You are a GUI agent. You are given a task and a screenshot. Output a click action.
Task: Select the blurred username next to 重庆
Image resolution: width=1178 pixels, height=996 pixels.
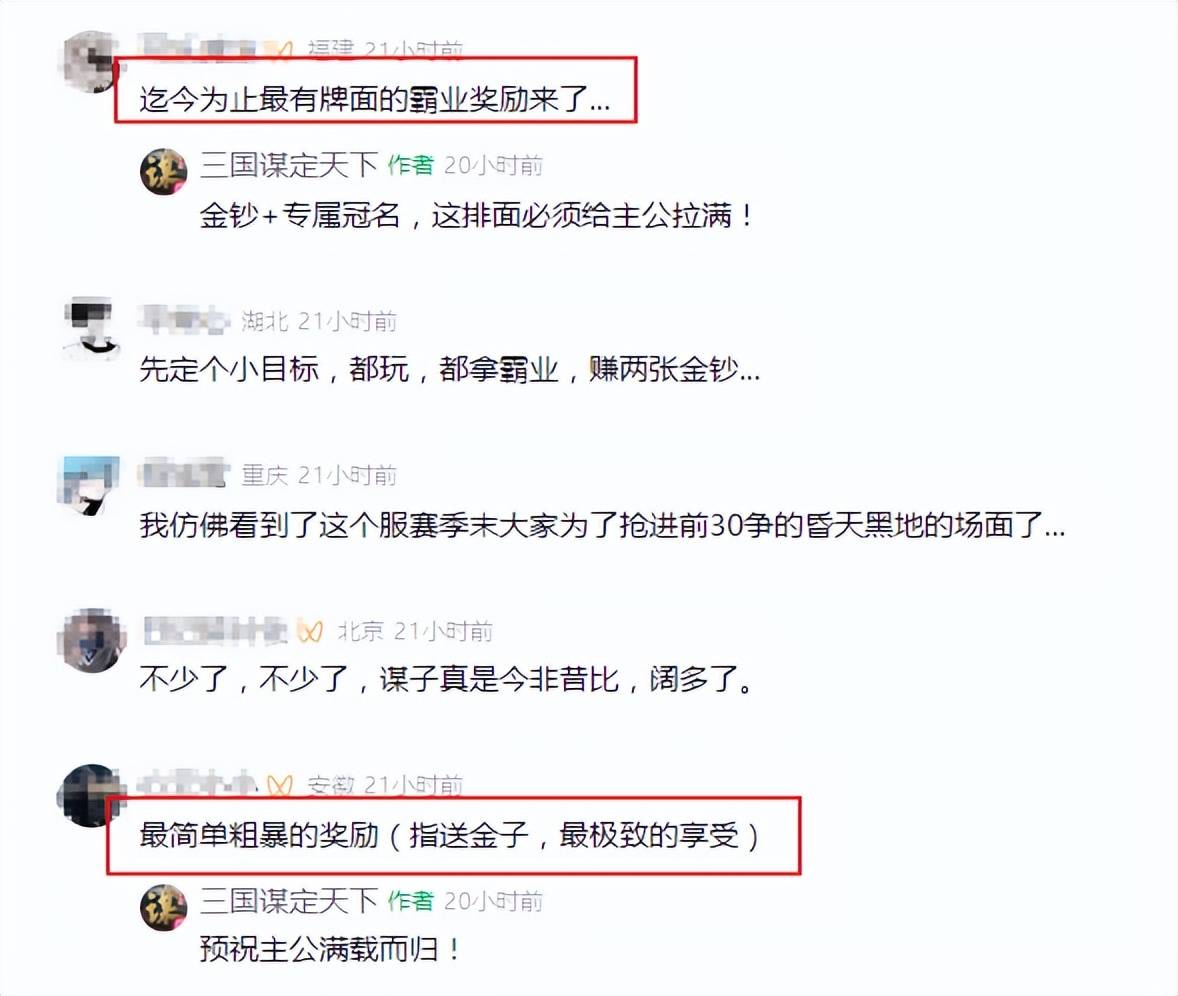(x=184, y=475)
